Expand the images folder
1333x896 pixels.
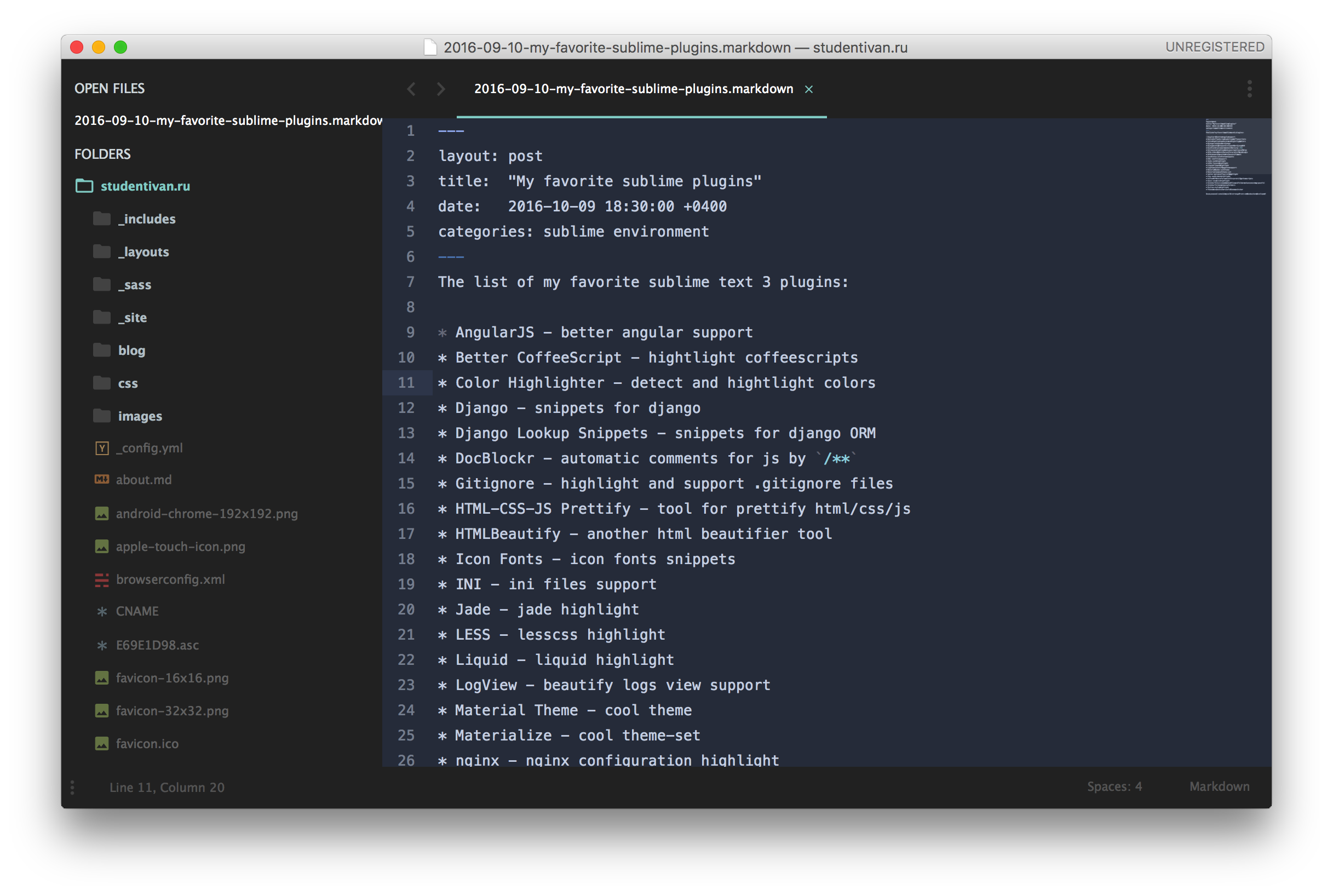(140, 416)
